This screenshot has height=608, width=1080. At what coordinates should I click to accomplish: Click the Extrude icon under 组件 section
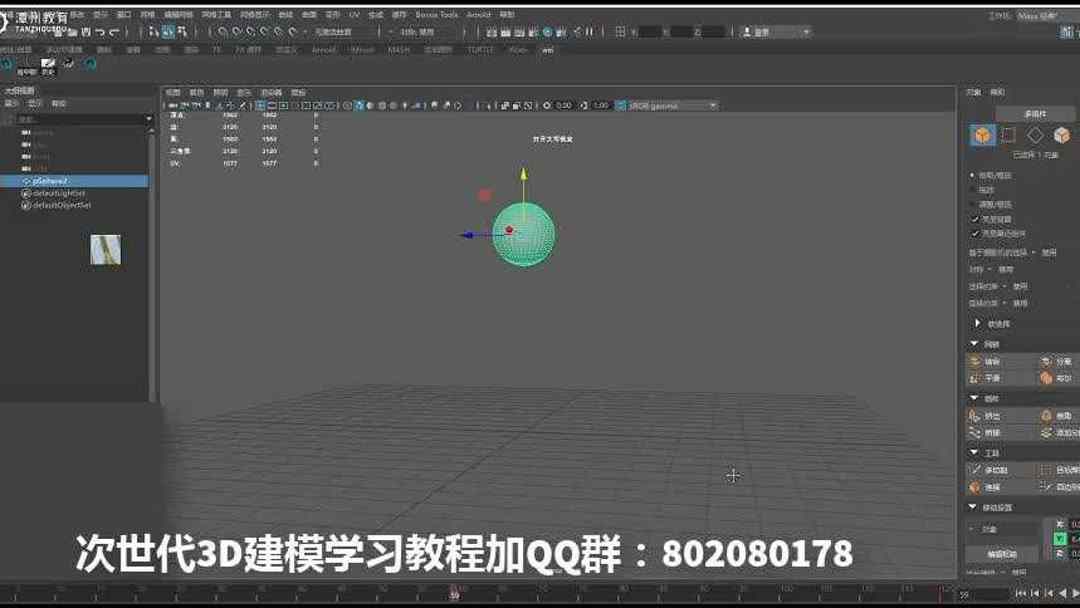[973, 415]
